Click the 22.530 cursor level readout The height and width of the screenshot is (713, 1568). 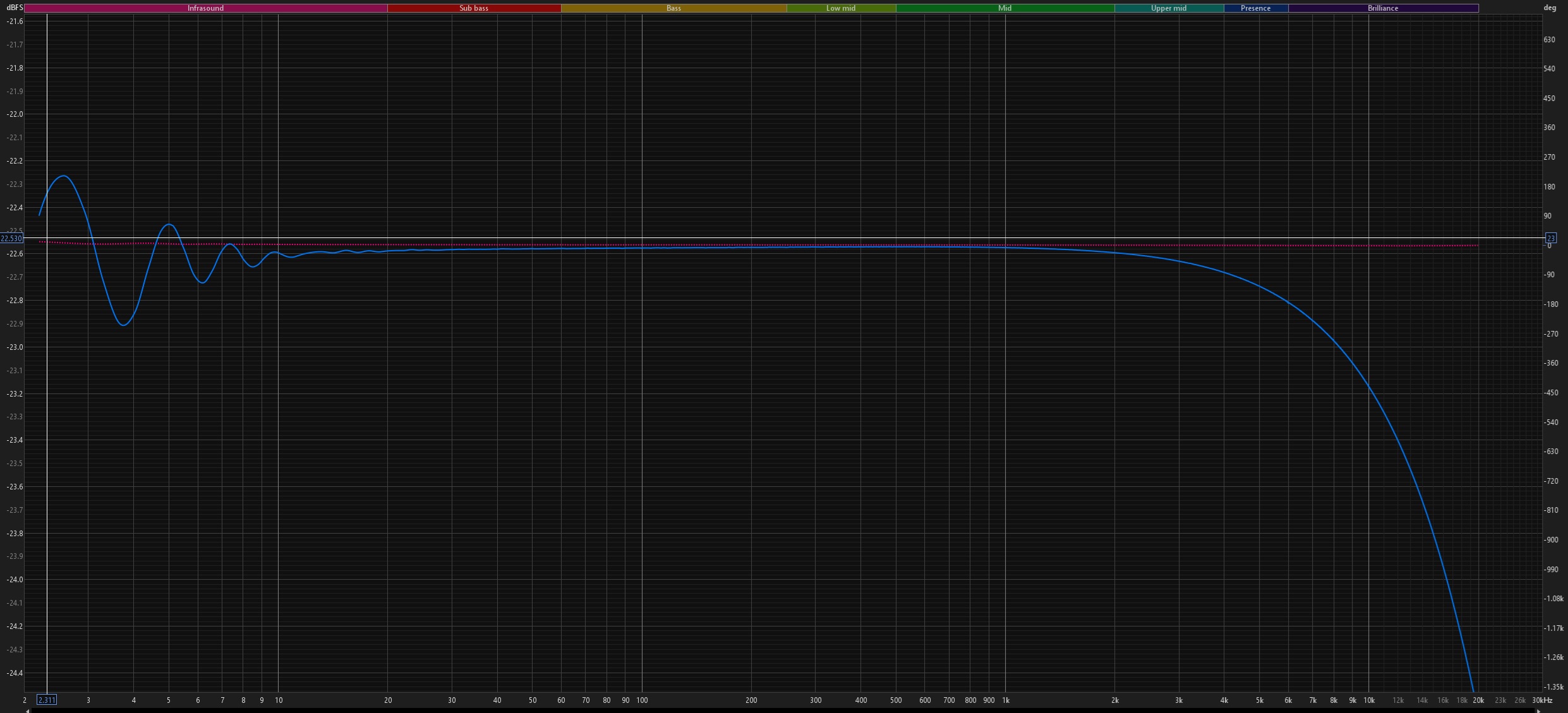coord(11,238)
